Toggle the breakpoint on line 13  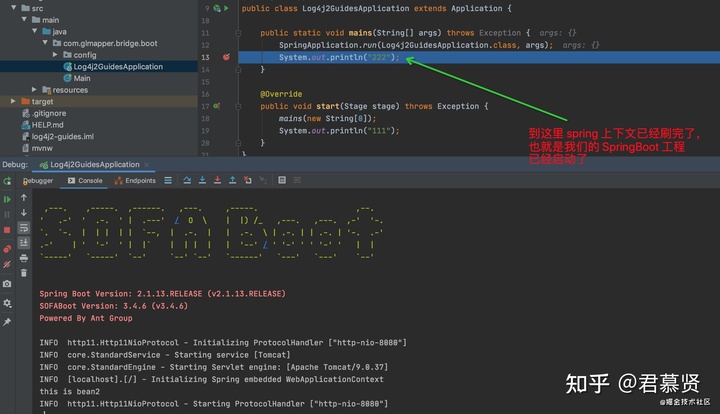[226, 57]
